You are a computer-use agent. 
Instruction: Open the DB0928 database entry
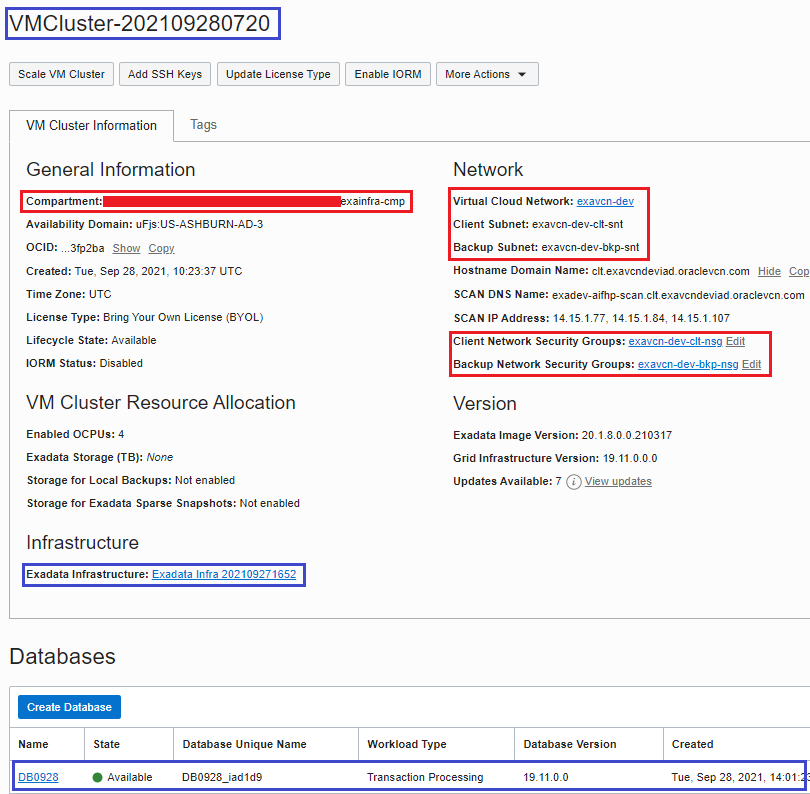36,777
